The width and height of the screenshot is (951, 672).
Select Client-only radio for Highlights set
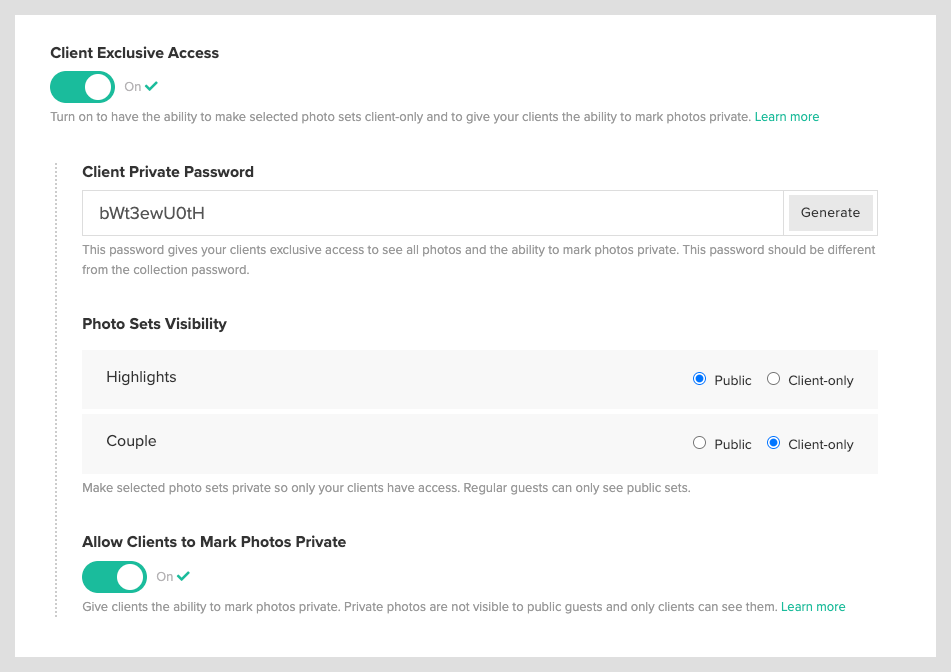pos(773,379)
